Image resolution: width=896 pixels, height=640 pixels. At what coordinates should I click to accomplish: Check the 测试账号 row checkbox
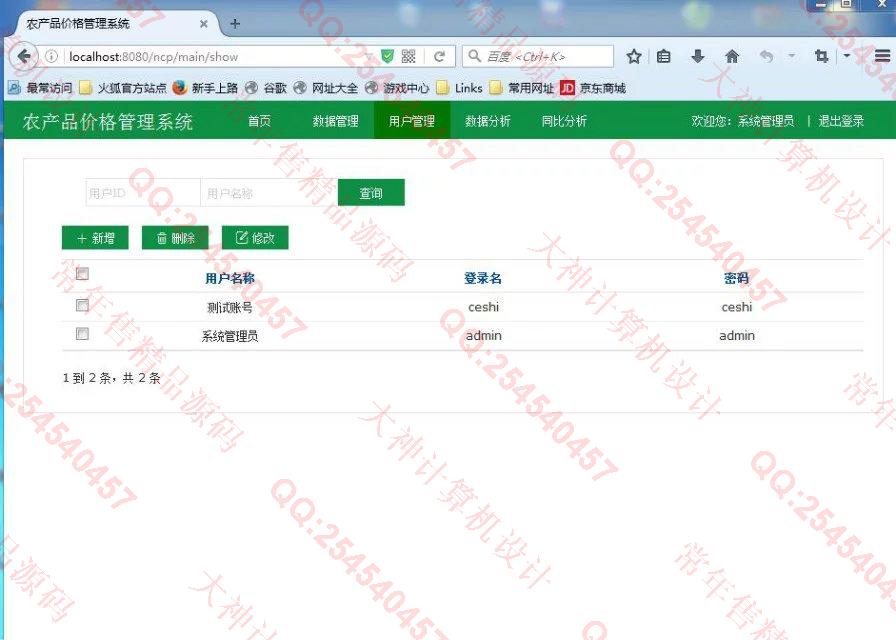pyautogui.click(x=82, y=305)
